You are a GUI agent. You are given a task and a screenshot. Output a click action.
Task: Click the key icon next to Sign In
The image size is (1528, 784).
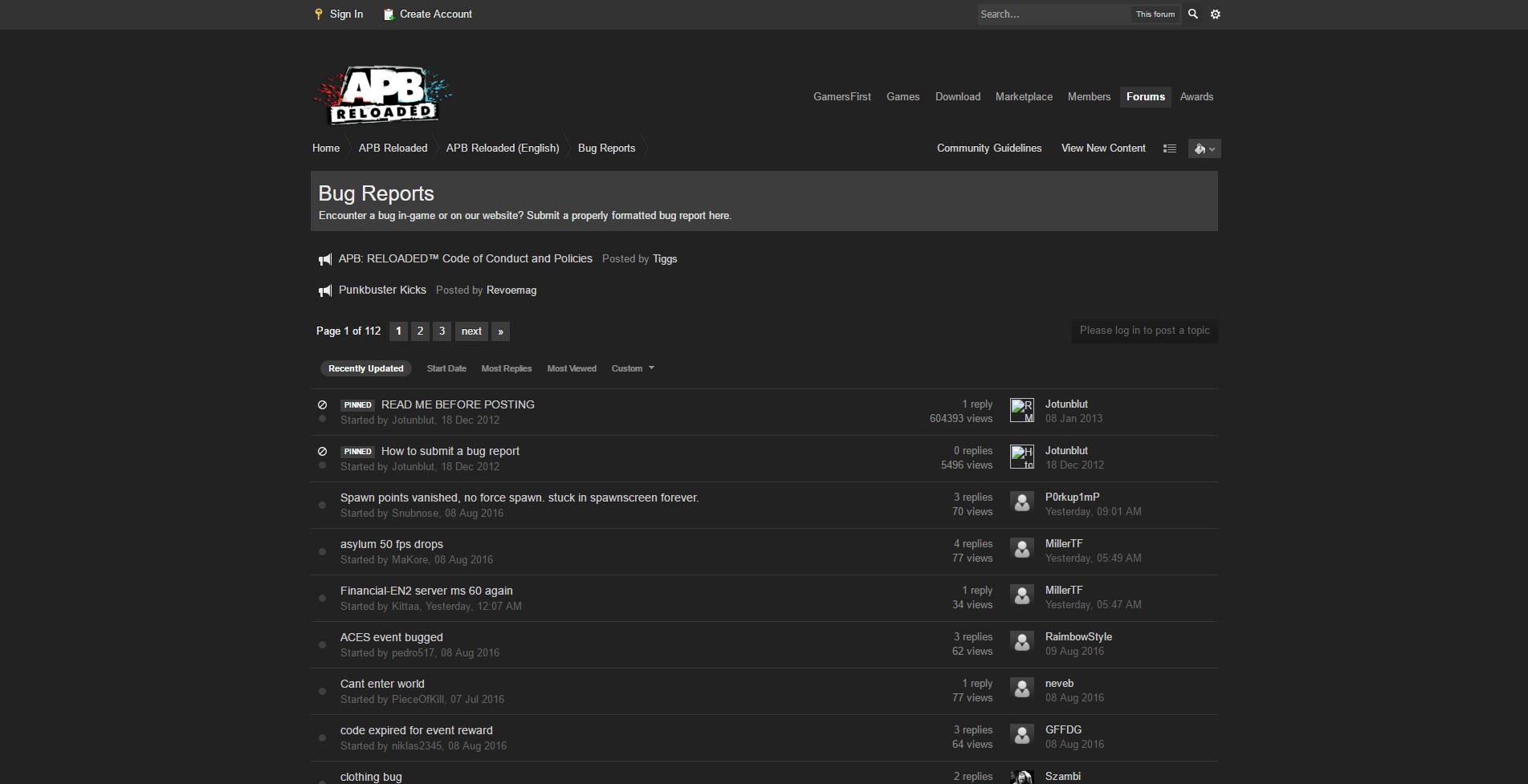317,14
